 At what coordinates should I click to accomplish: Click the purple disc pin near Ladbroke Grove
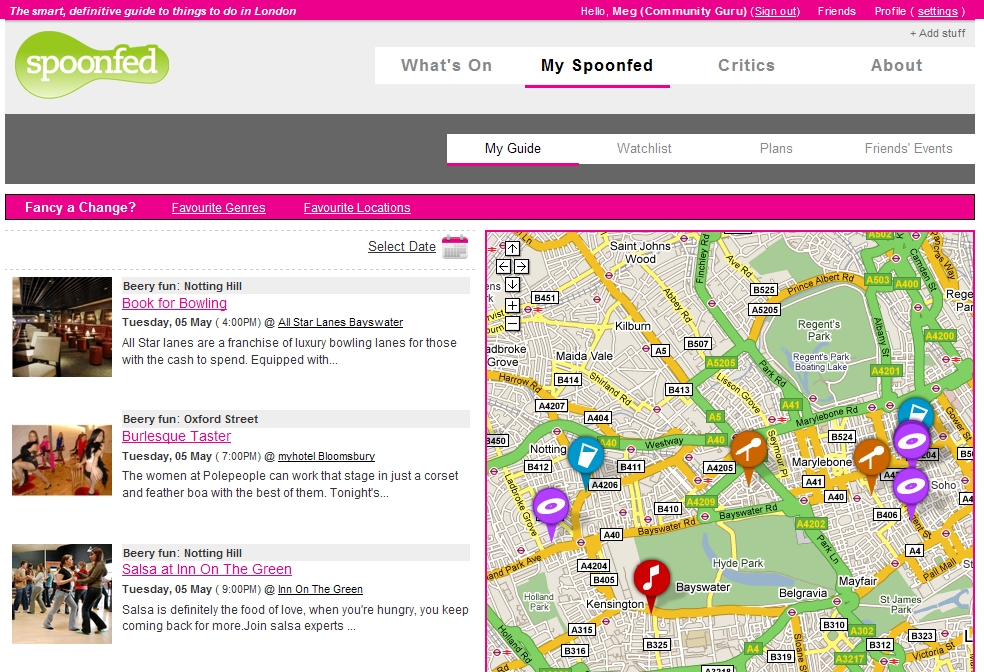point(550,510)
